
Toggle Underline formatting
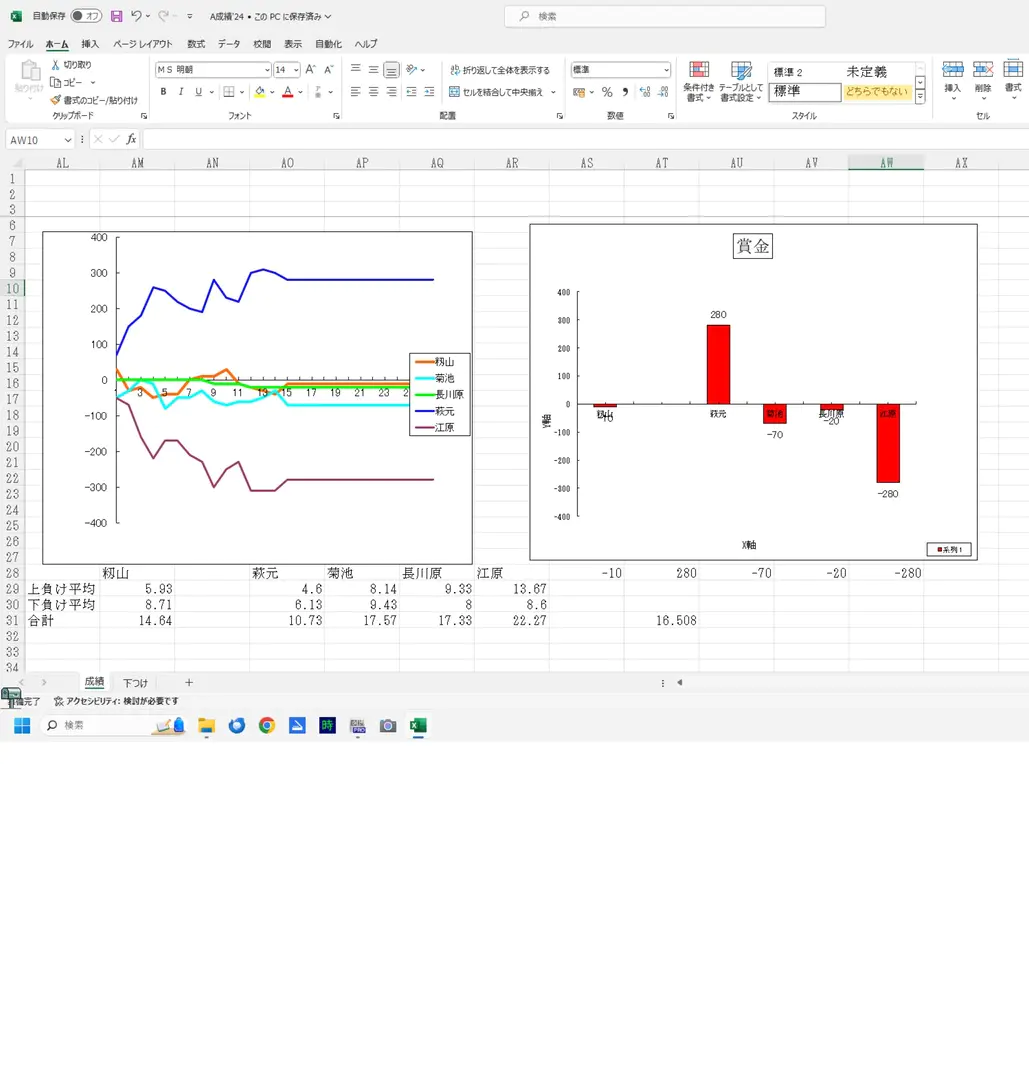198,92
